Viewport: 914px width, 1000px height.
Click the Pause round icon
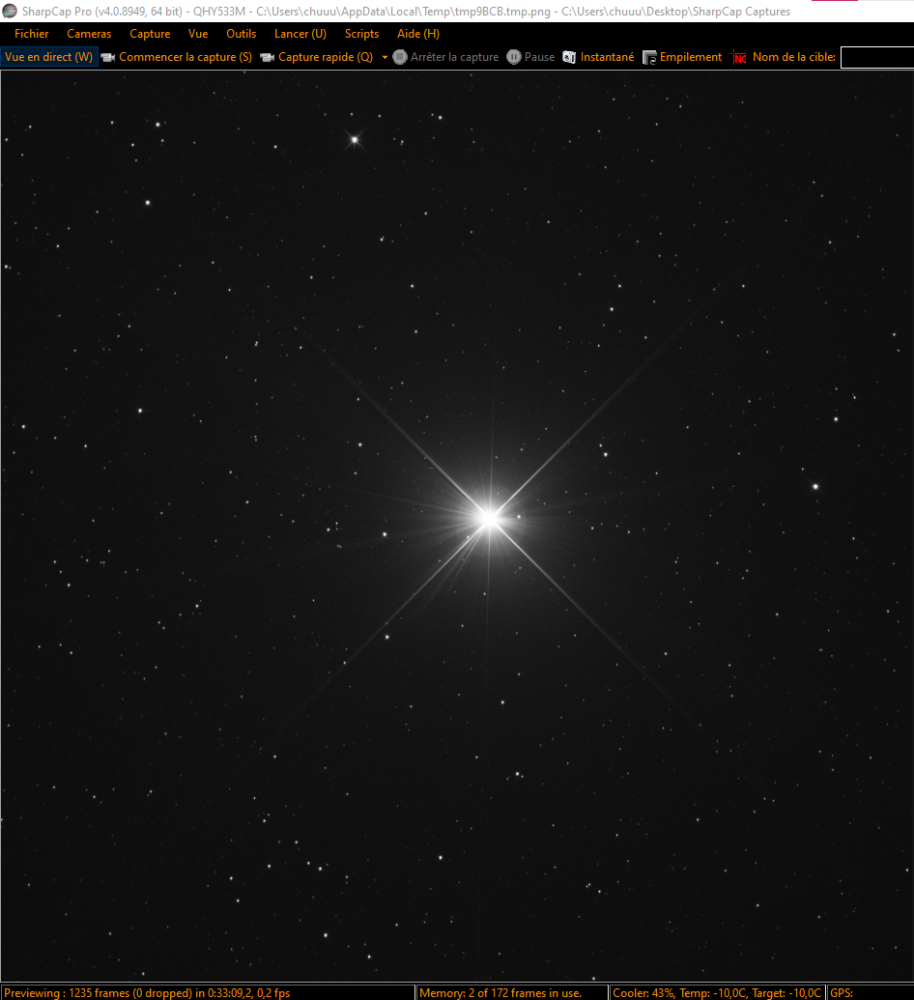pyautogui.click(x=513, y=57)
